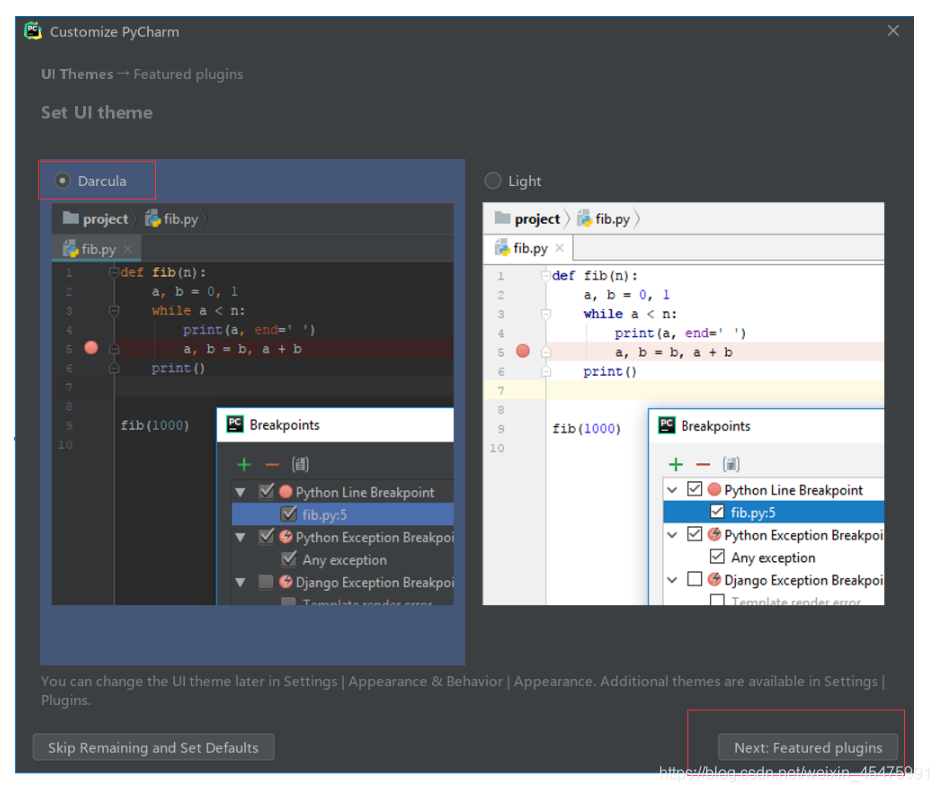
Task: Click Django Exception Breakpoint lightning icon in Light list
Action: click(714, 579)
